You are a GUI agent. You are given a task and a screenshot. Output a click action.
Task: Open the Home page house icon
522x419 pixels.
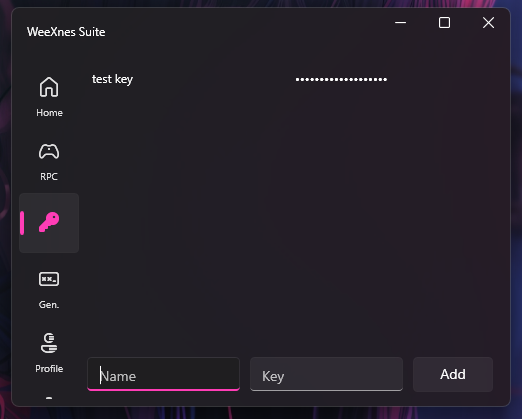click(49, 87)
